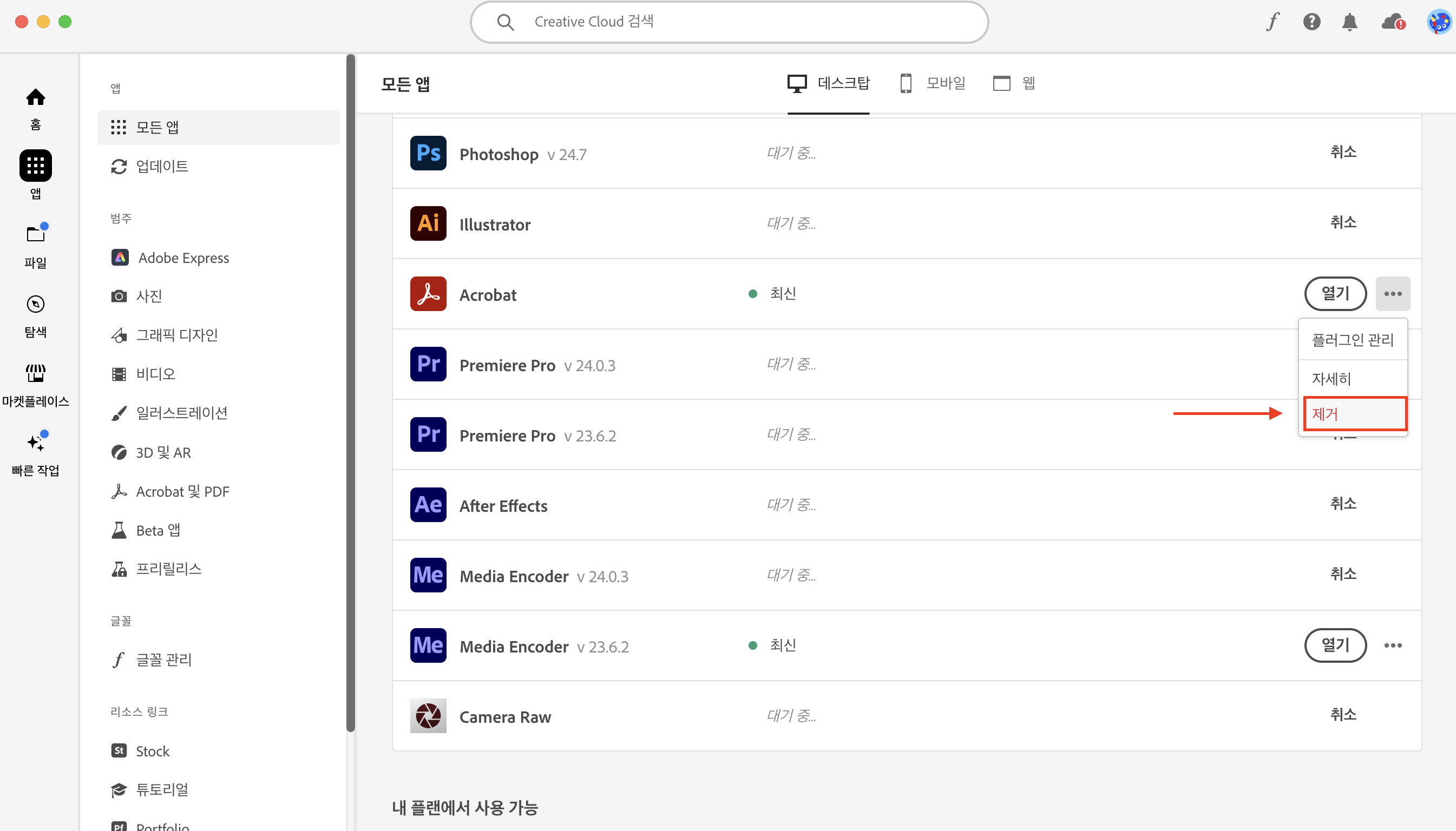Click the help question mark icon
The image size is (1456, 831).
click(x=1311, y=22)
